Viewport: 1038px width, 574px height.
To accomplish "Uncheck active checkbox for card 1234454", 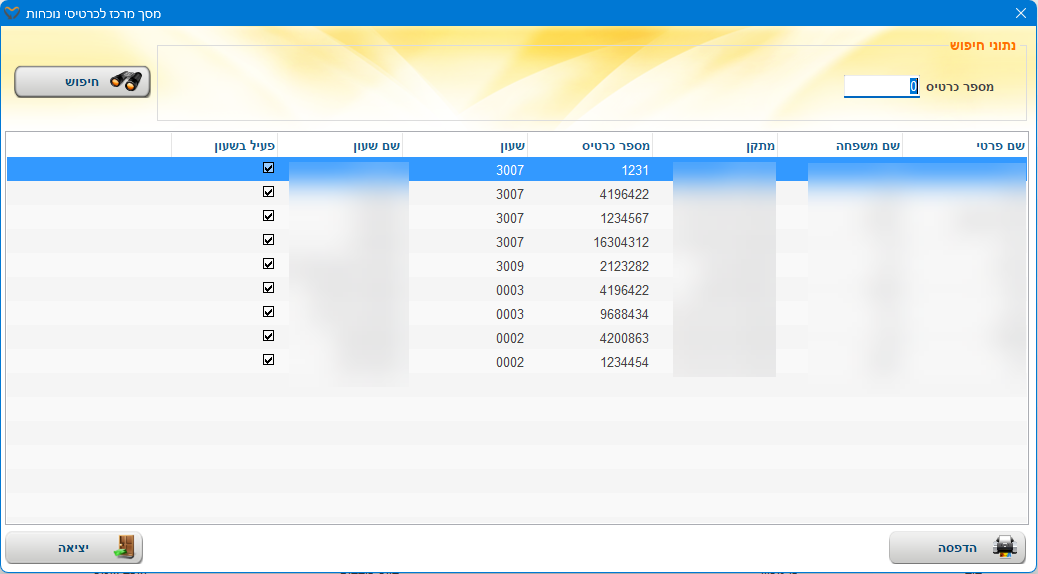I will point(268,361).
